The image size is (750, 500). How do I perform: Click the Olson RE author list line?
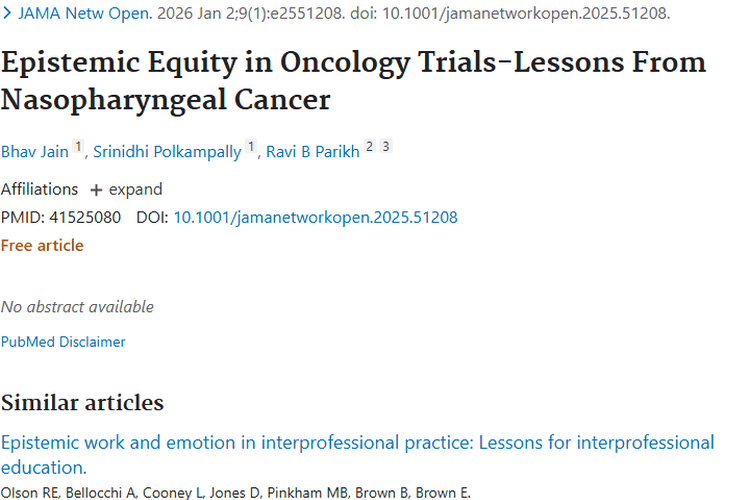pos(235,491)
